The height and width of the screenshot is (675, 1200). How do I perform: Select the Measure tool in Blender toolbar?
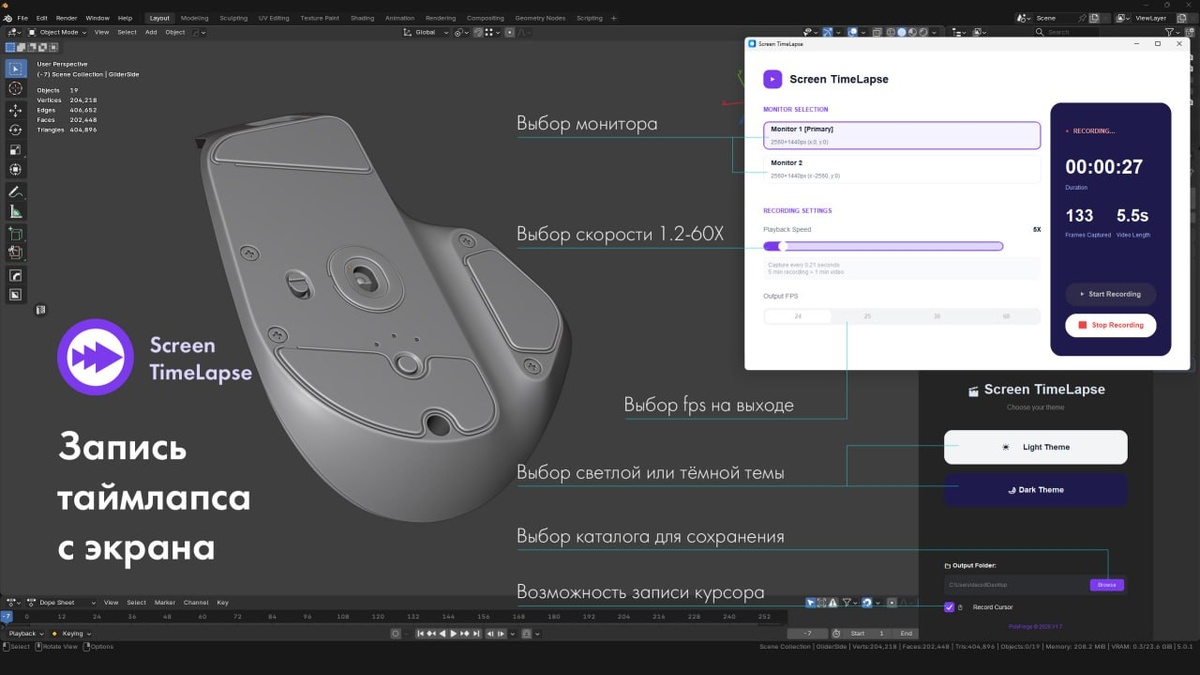tap(15, 212)
